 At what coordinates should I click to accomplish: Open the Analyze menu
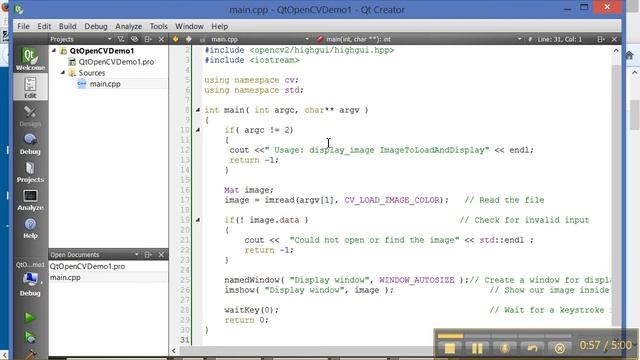129,26
